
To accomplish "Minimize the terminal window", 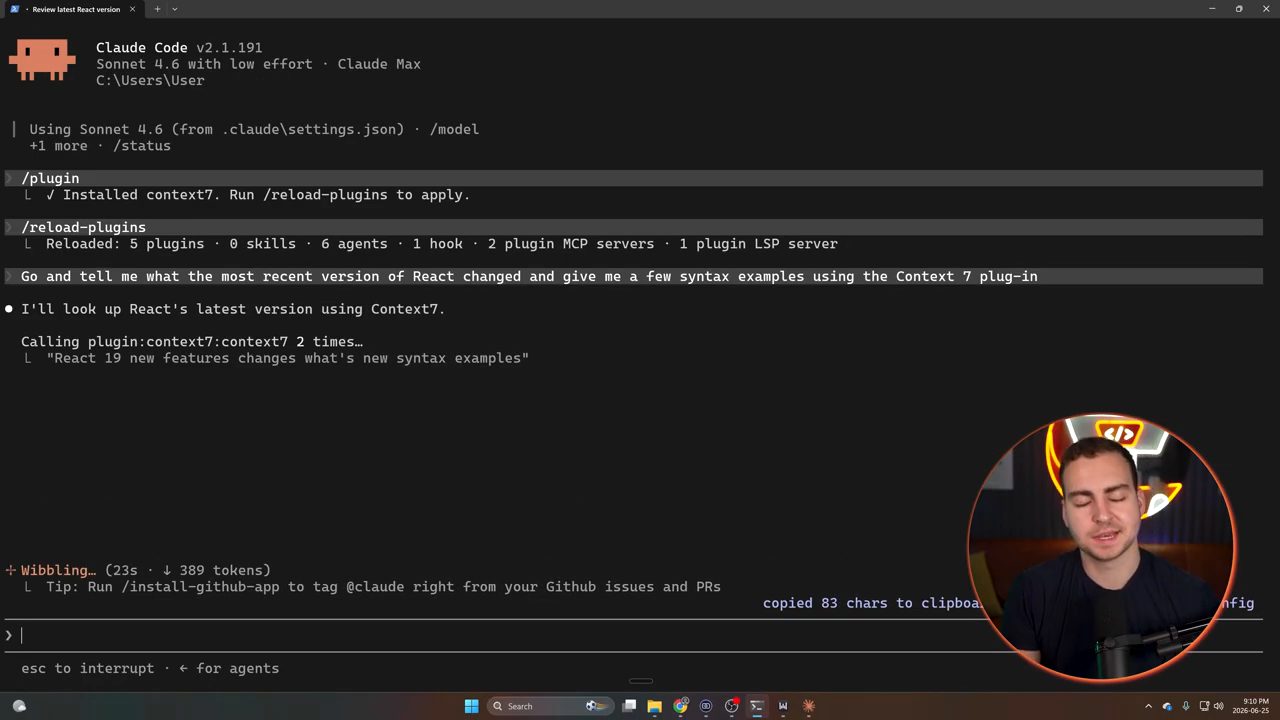I will click(1212, 9).
